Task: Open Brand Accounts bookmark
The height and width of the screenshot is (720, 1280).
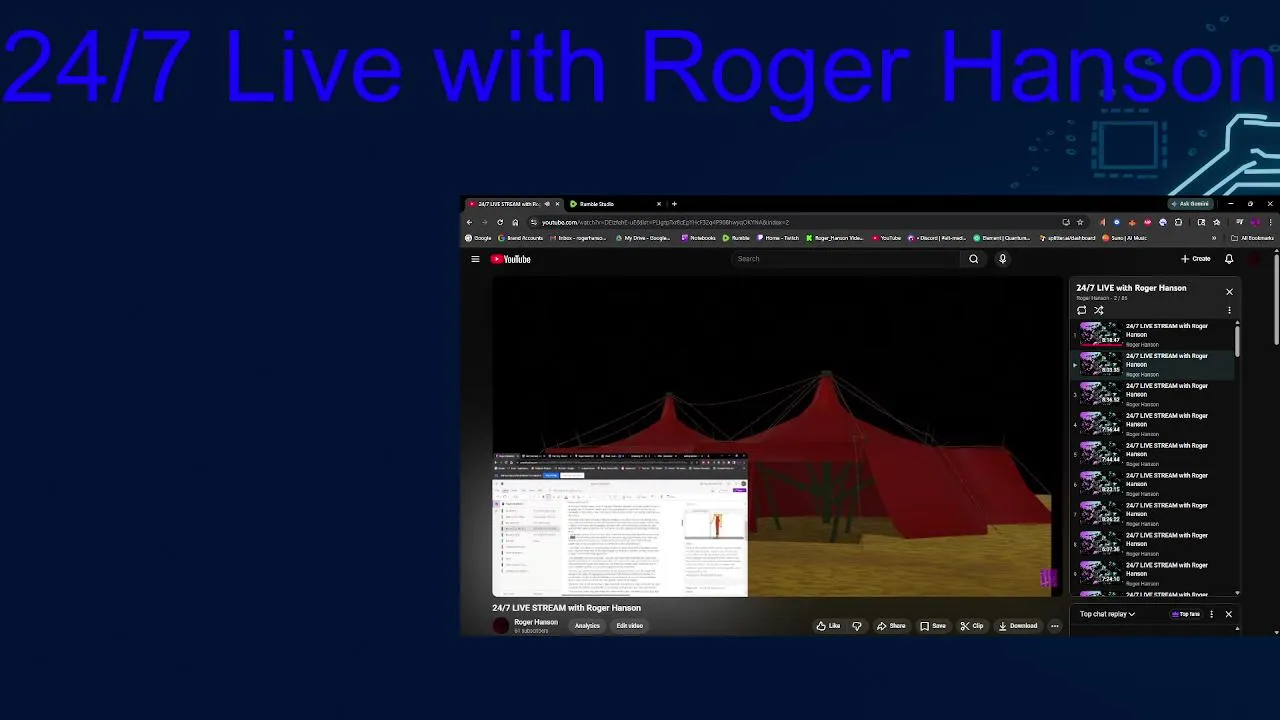Action: point(521,238)
